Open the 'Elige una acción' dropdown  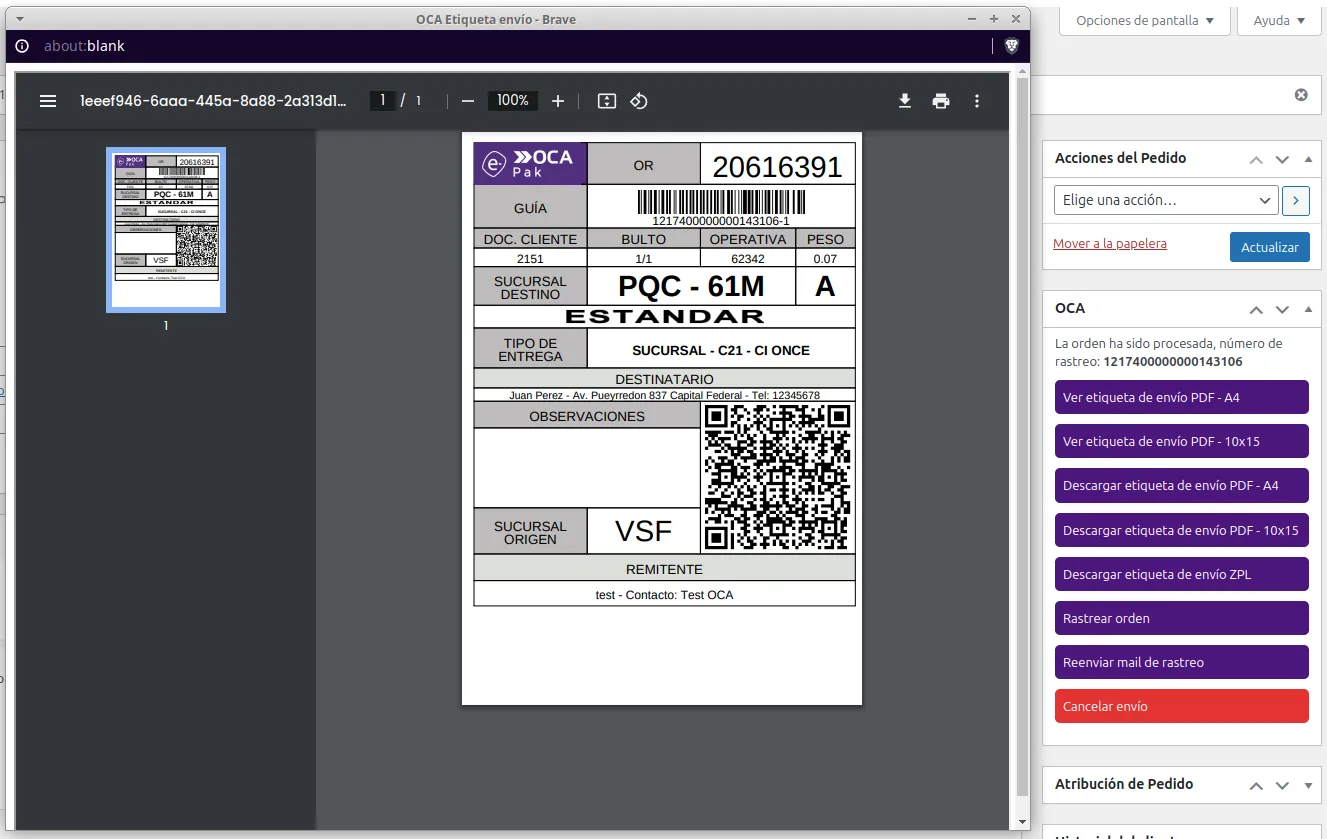coord(1166,200)
